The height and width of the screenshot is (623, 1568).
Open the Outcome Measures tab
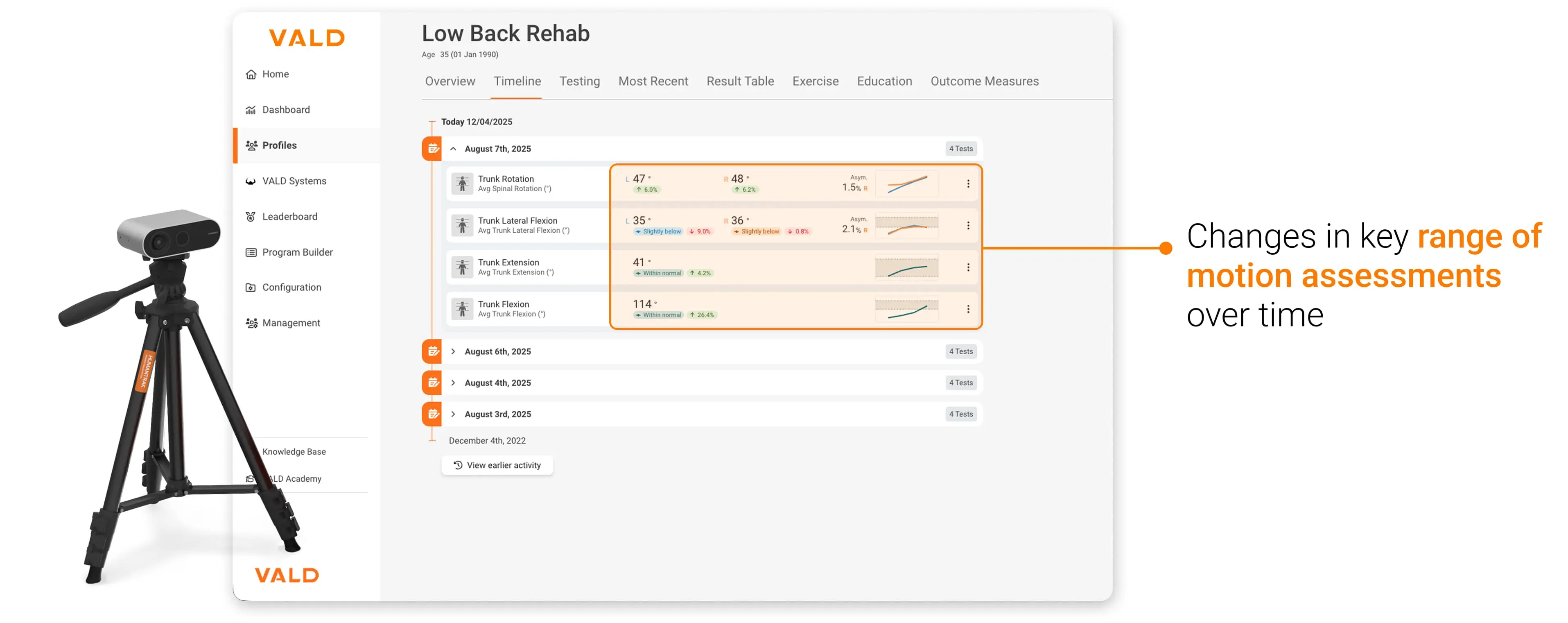coord(984,81)
